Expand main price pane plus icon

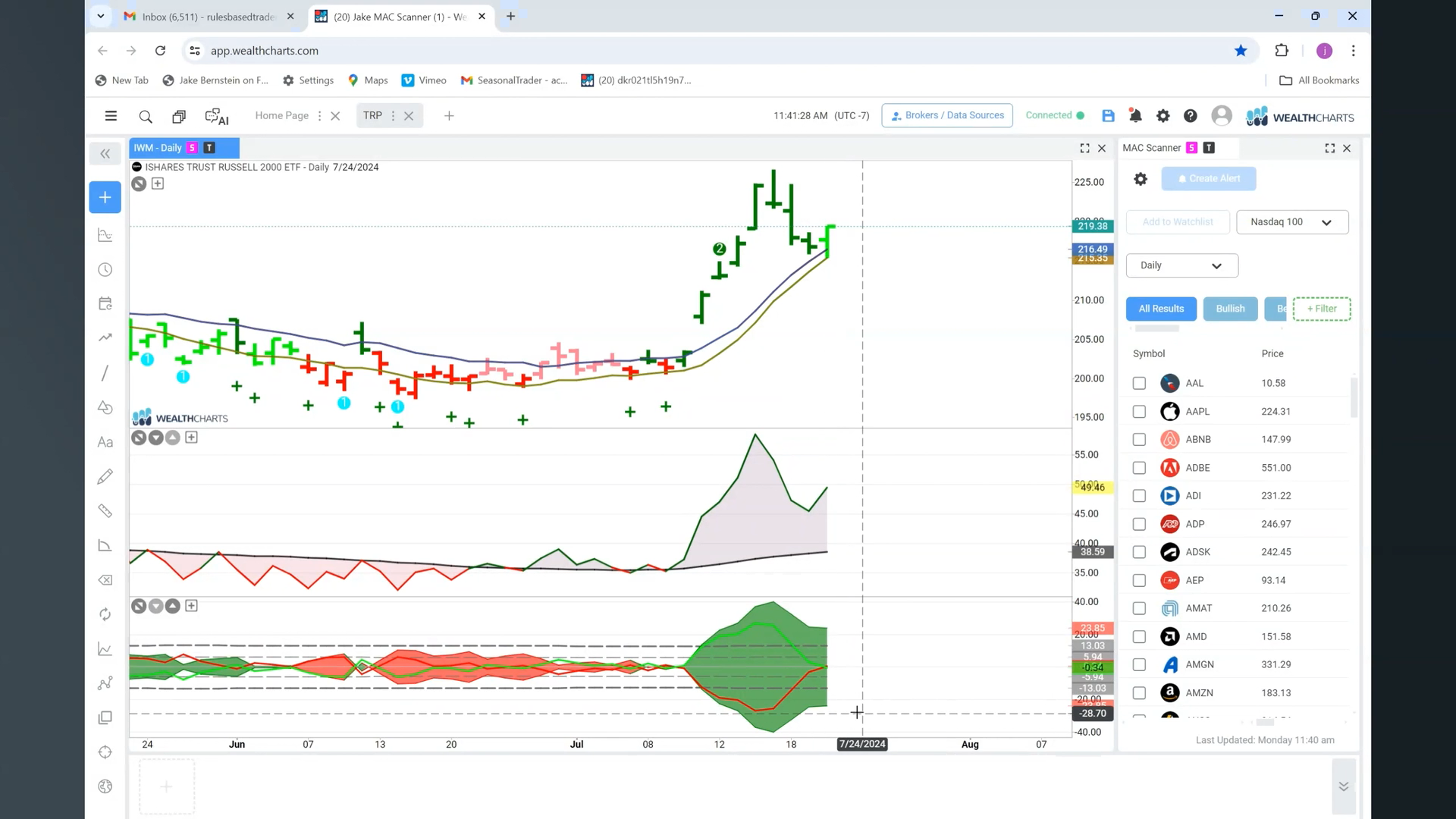(x=158, y=184)
